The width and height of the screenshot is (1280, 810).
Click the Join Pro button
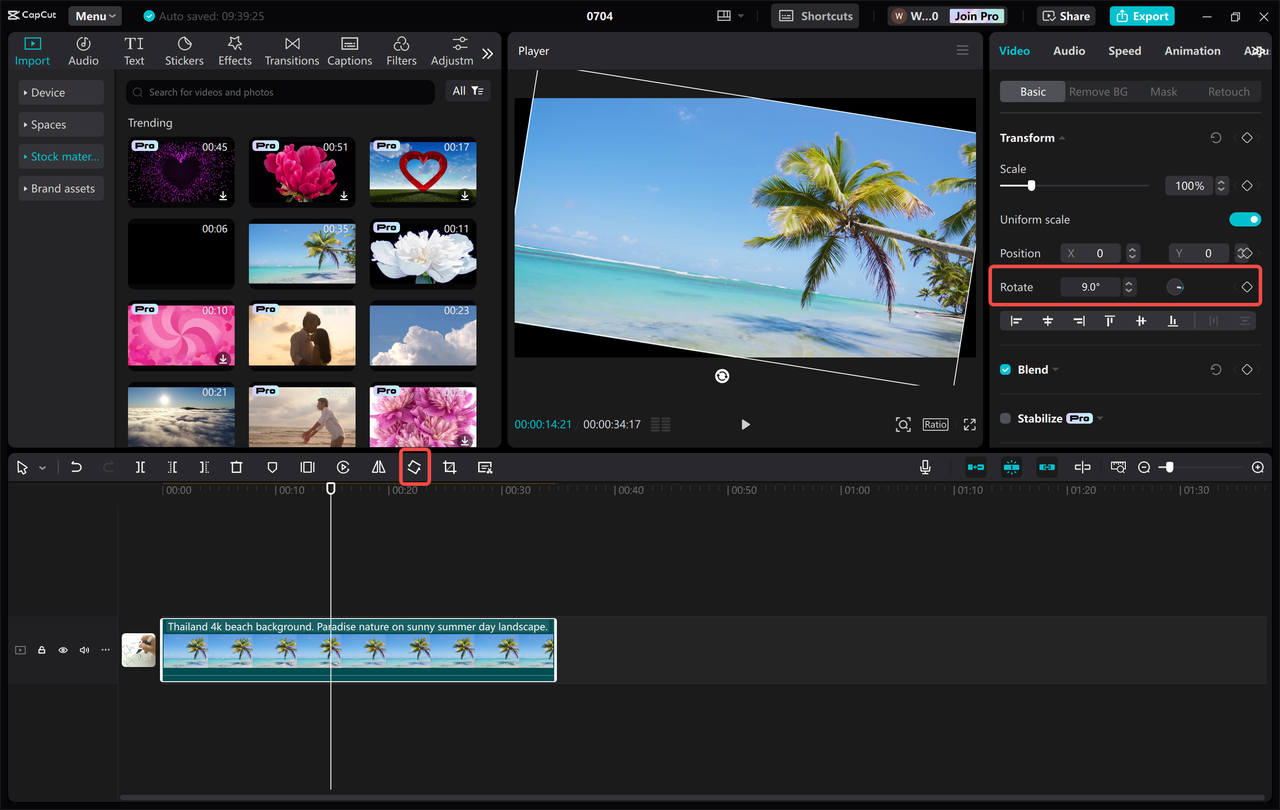tap(975, 15)
